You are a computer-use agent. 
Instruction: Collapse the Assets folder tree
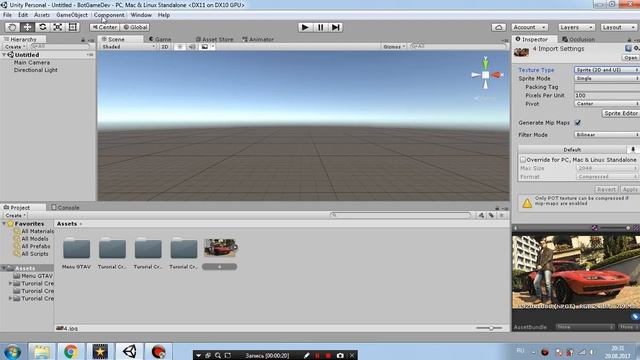pyautogui.click(x=4, y=268)
